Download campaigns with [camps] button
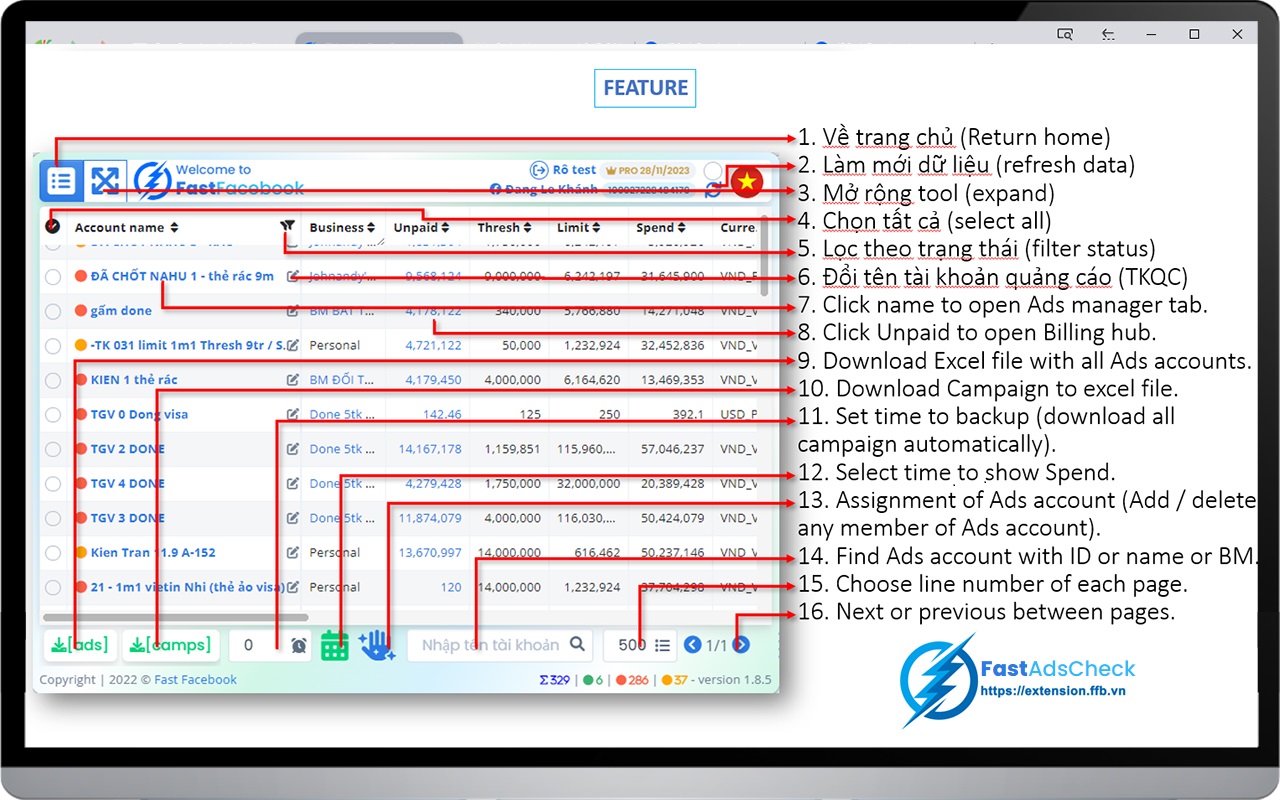 point(171,645)
